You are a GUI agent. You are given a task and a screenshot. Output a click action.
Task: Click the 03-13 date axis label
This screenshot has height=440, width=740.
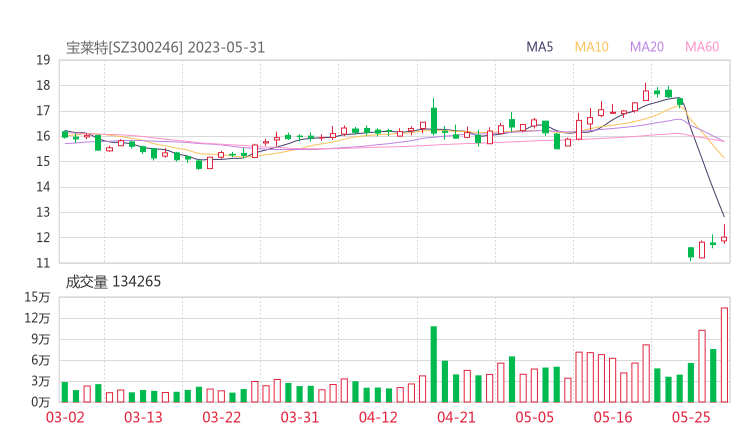(143, 417)
